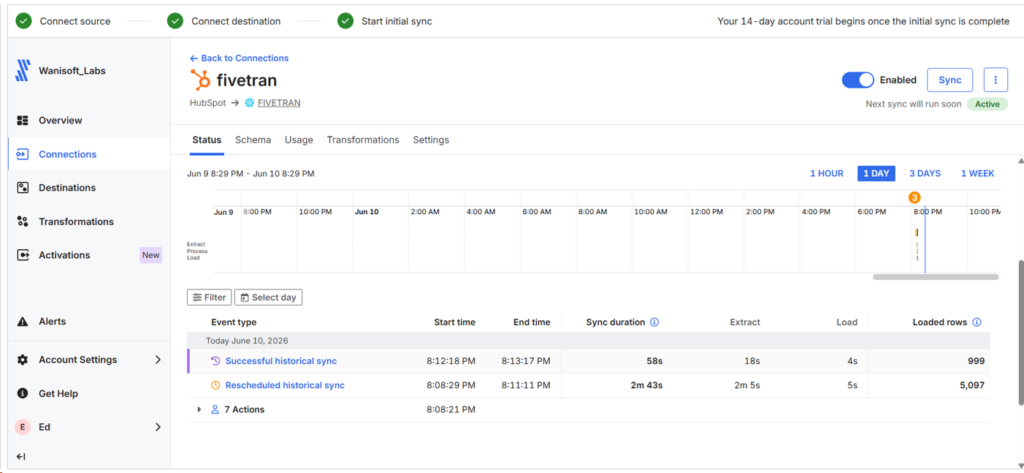The image size is (1024, 473).
Task: Click the Transformations dots icon in sidebar
Action: (x=23, y=221)
